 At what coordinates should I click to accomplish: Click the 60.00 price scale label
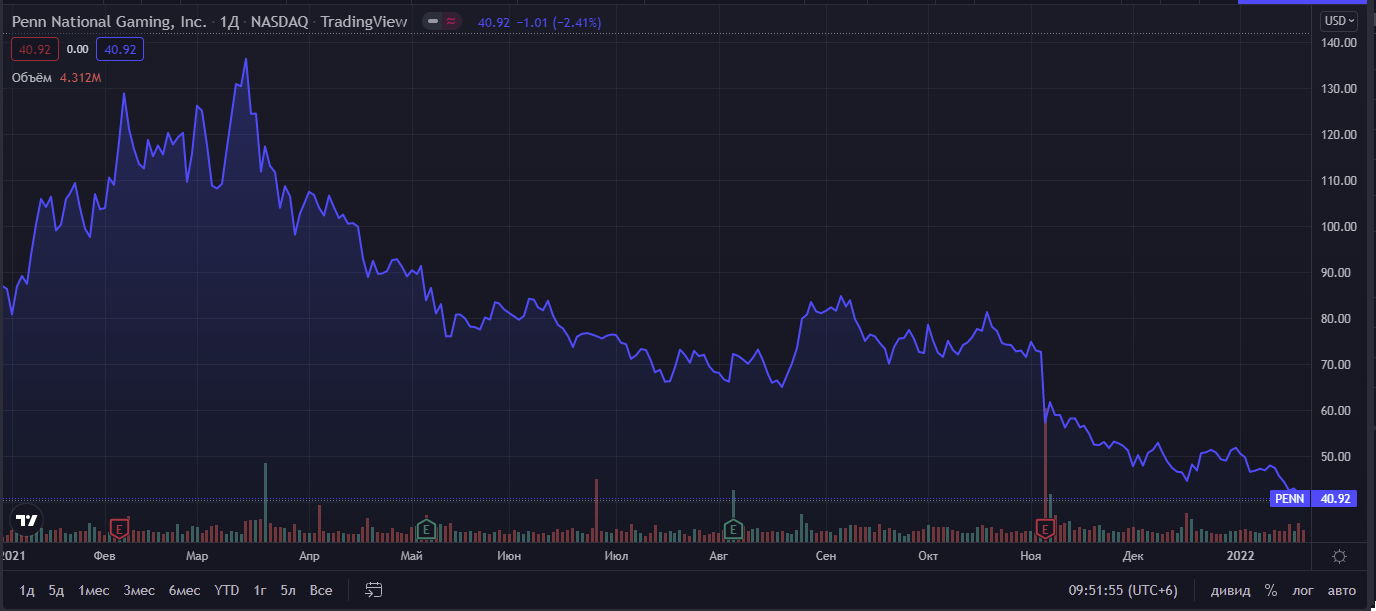pos(1338,411)
